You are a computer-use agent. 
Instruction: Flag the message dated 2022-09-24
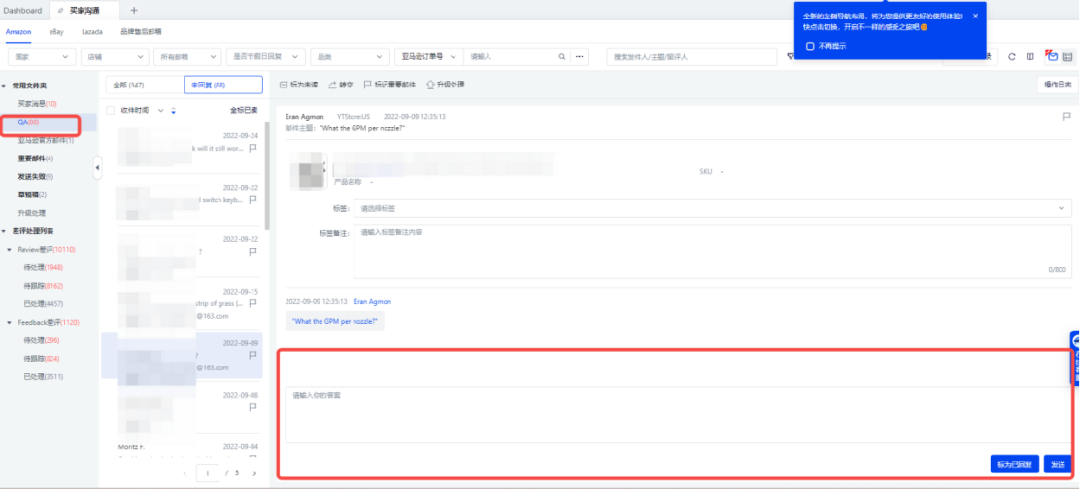click(253, 147)
